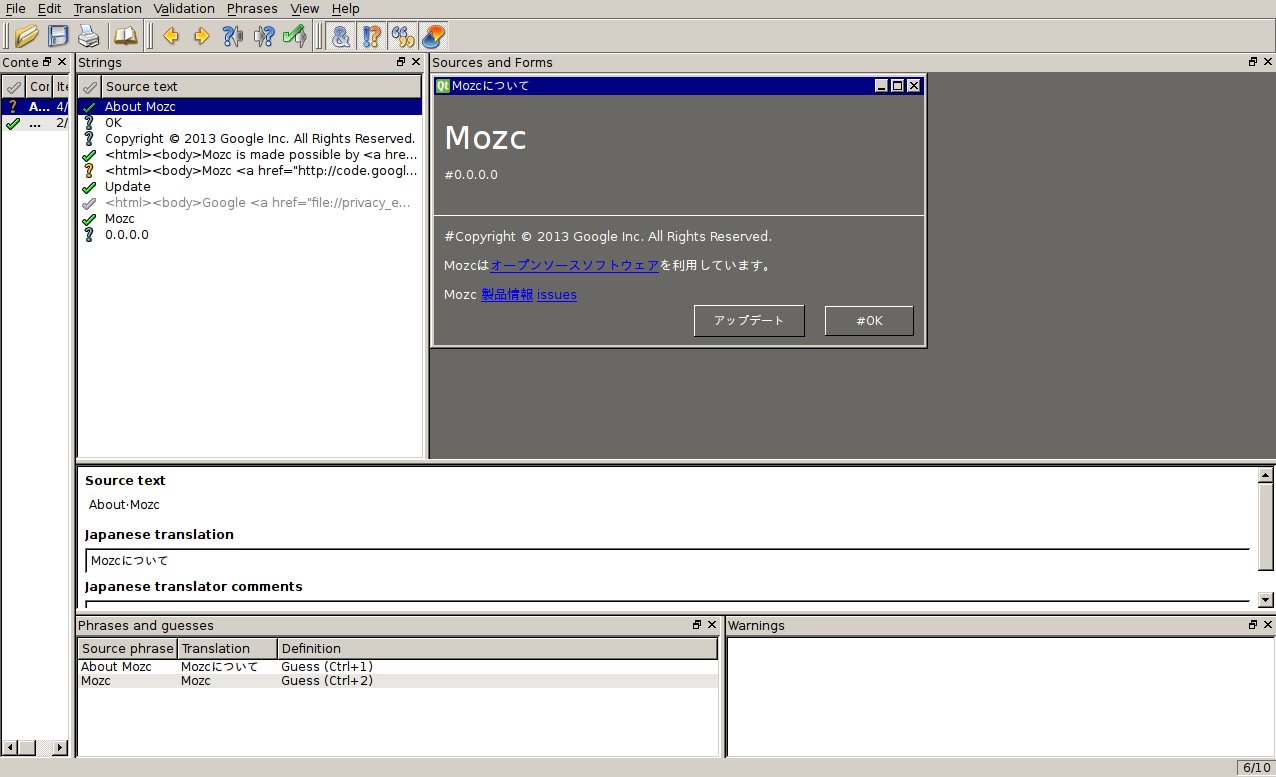Click the green check Done and Next icon
The width and height of the screenshot is (1276, 777).
pyautogui.click(x=294, y=37)
